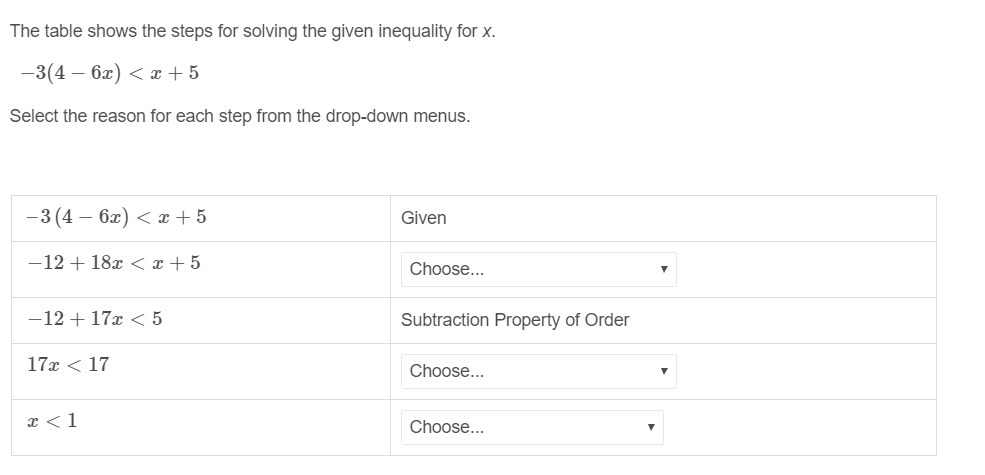Viewport: 985px width, 475px height.
Task: Click the 'Choose...' text in the middle dropdown
Action: point(447,371)
